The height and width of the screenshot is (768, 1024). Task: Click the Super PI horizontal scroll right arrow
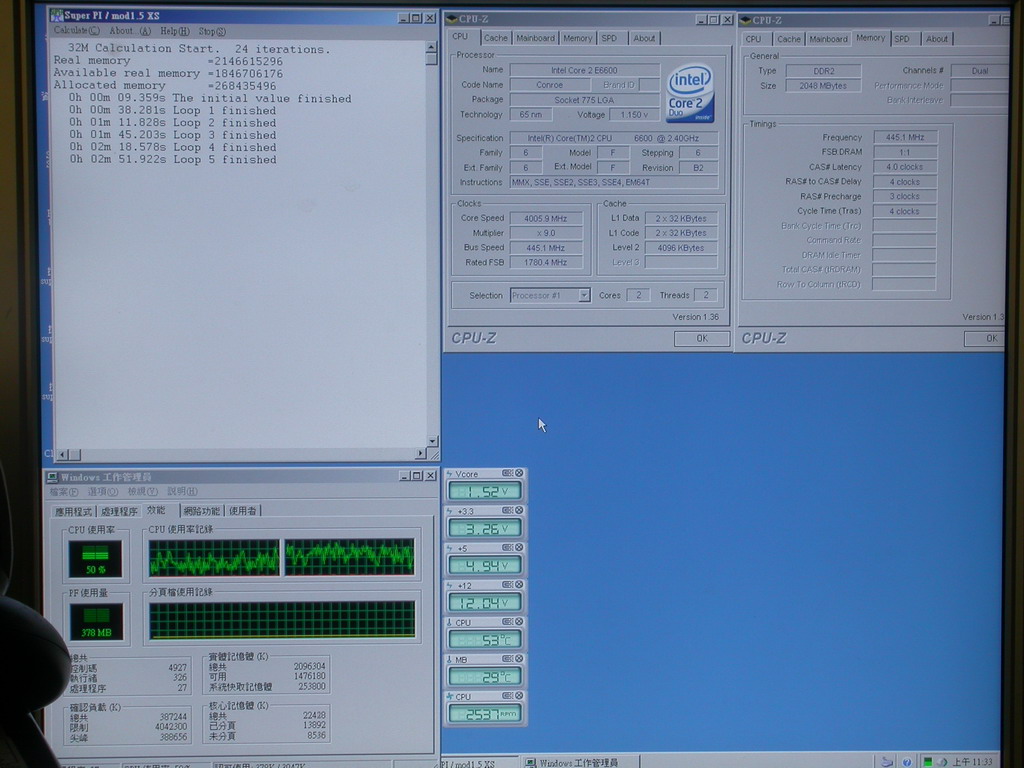(421, 453)
